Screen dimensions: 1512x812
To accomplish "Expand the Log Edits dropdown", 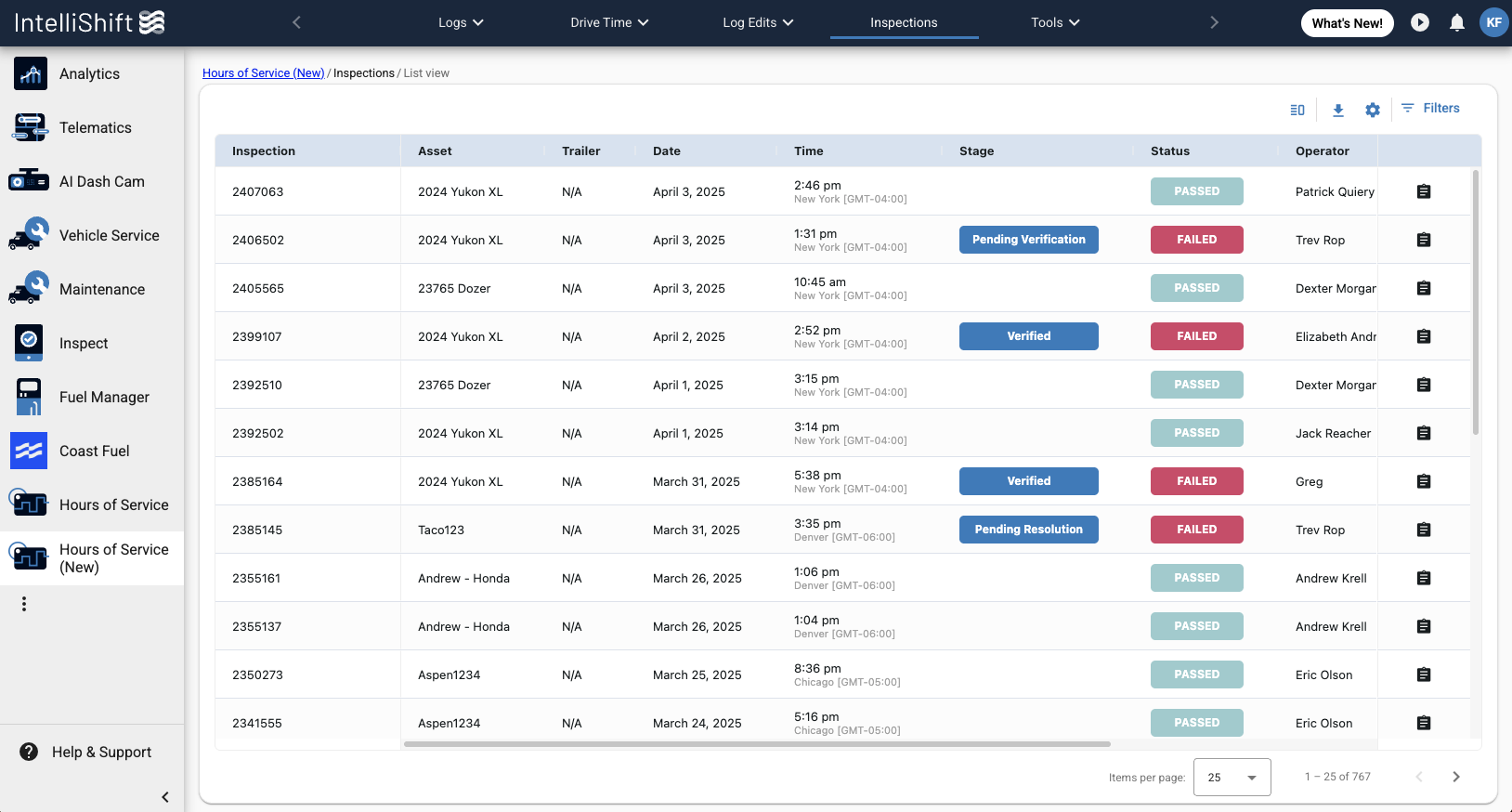I will tap(758, 22).
